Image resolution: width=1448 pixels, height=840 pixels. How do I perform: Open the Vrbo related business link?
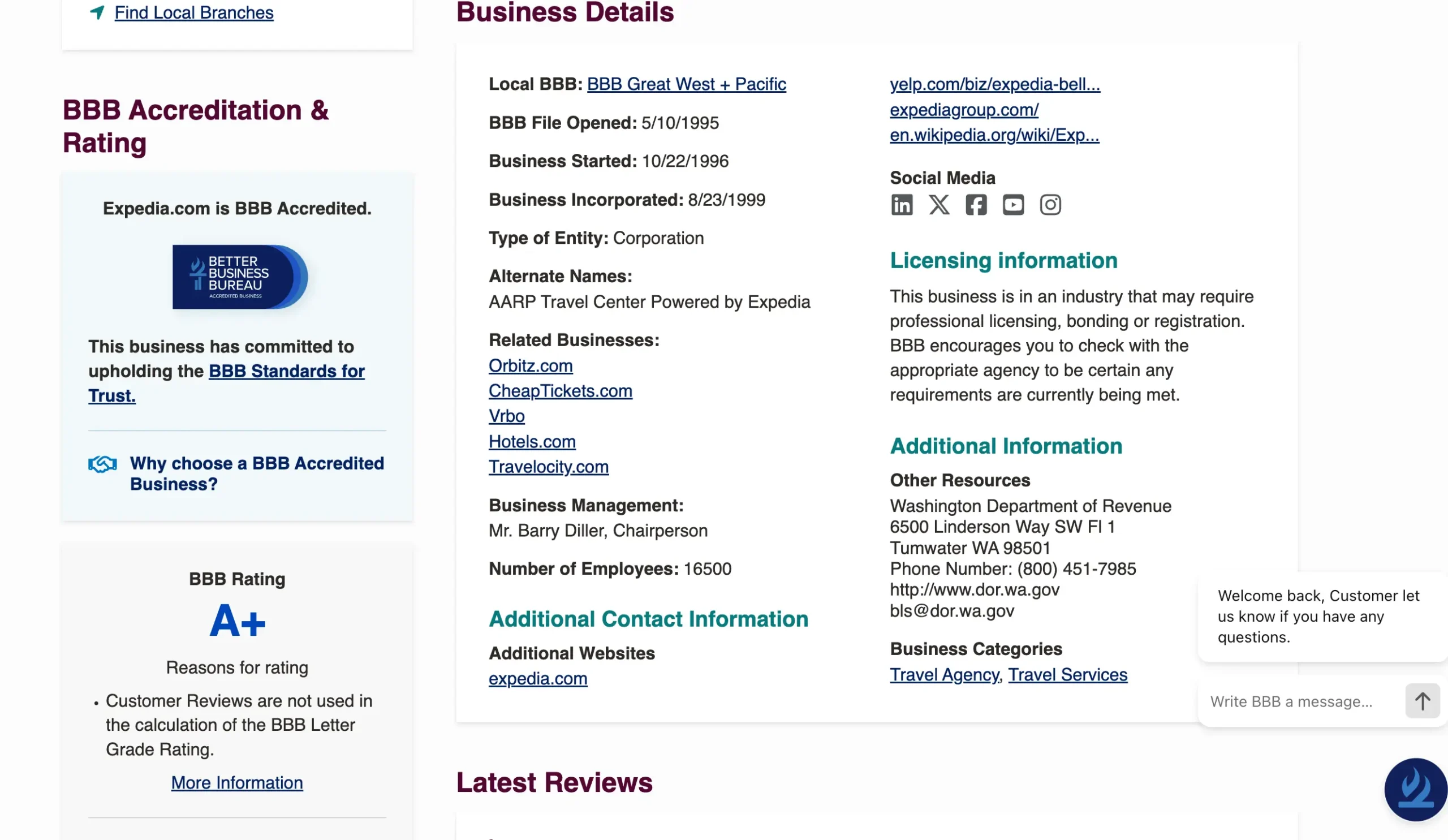point(506,416)
